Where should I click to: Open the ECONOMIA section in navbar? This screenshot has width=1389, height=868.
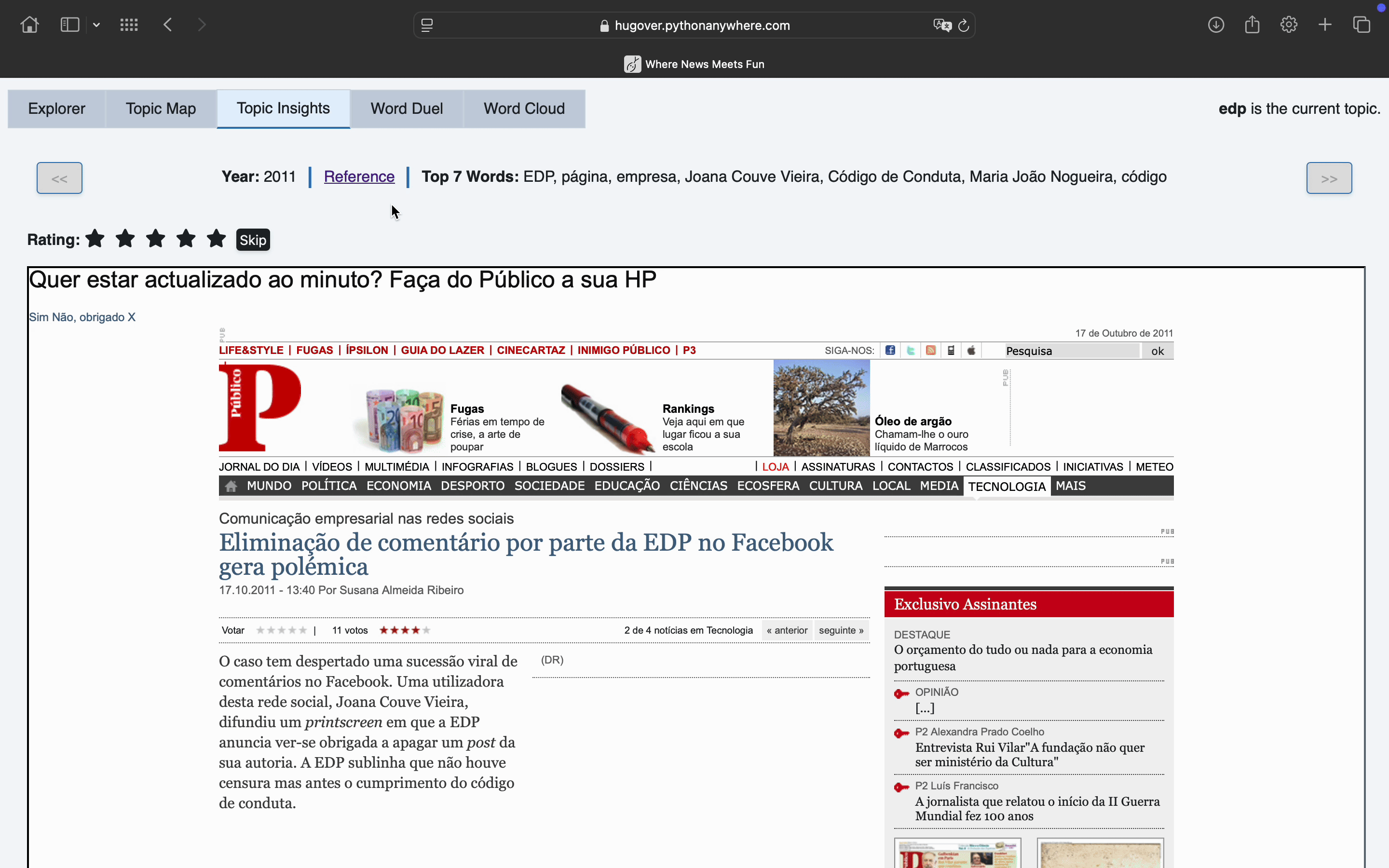coord(399,486)
